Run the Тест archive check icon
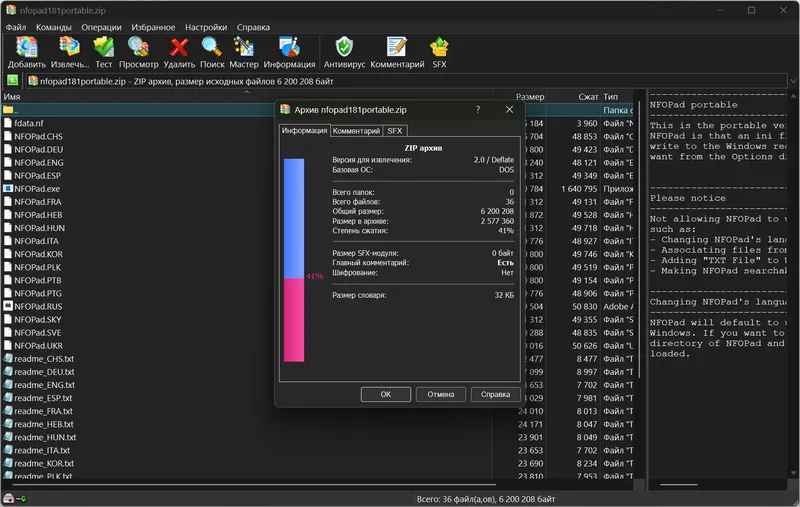The image size is (800, 507). [104, 47]
